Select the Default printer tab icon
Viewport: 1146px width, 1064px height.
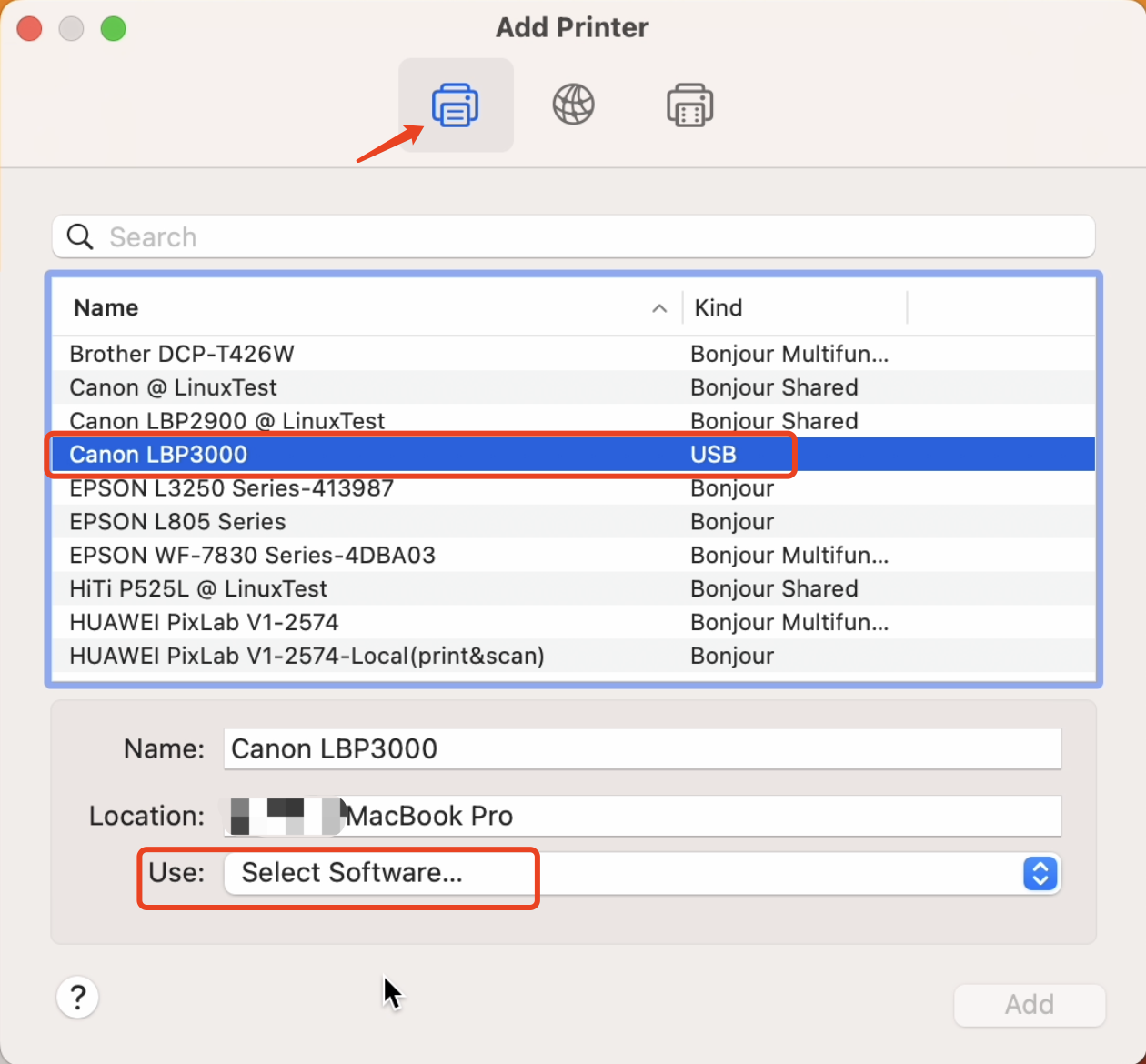click(455, 105)
